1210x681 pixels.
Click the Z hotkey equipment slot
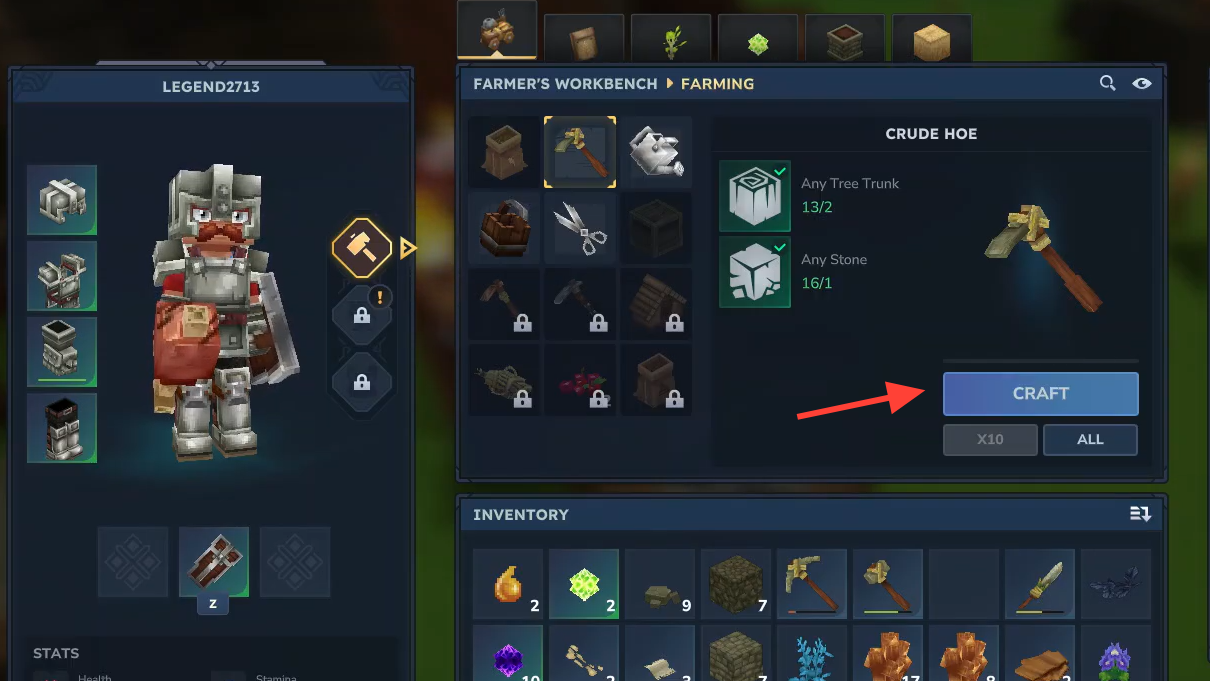pyautogui.click(x=213, y=562)
